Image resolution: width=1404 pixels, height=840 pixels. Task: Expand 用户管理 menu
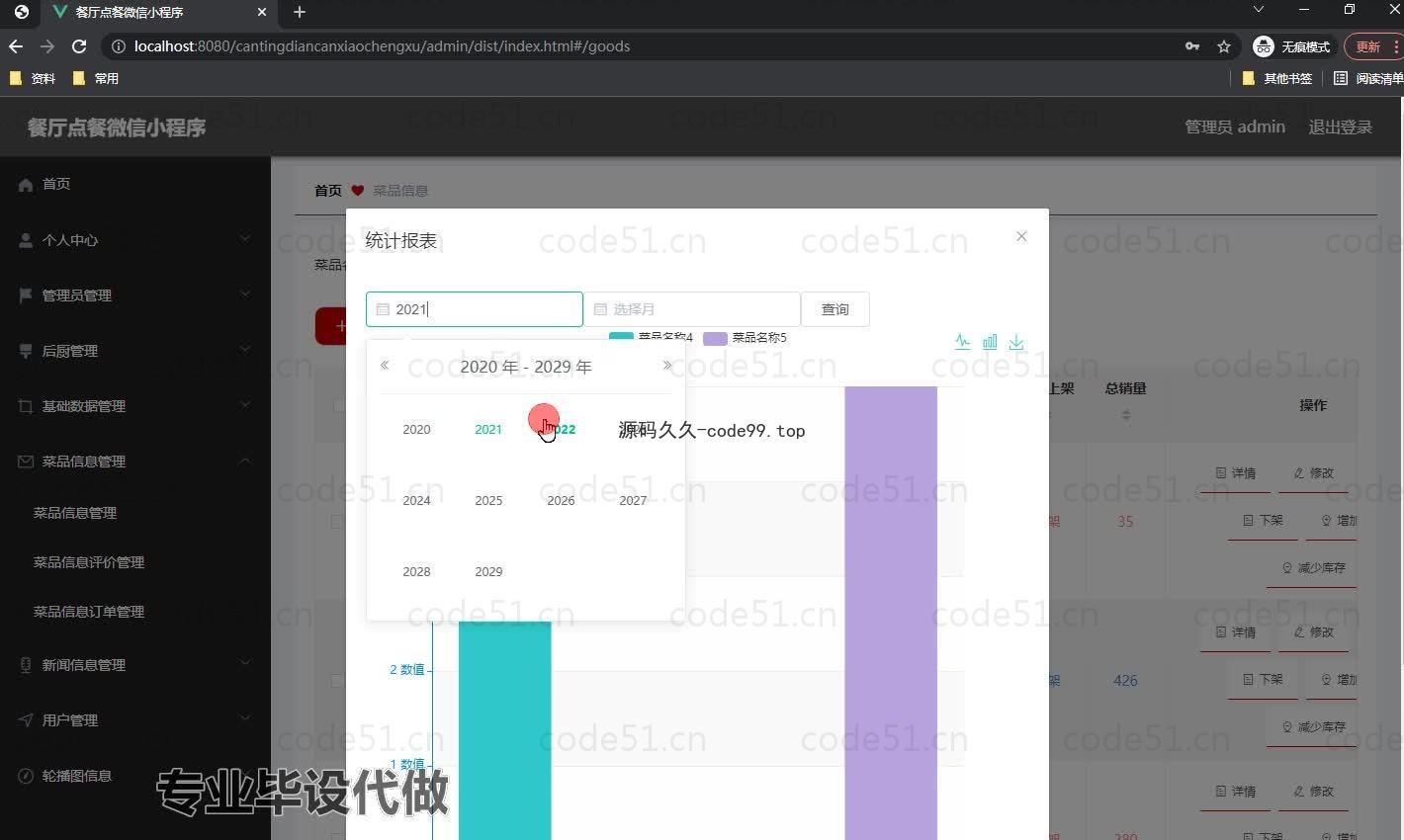(135, 719)
